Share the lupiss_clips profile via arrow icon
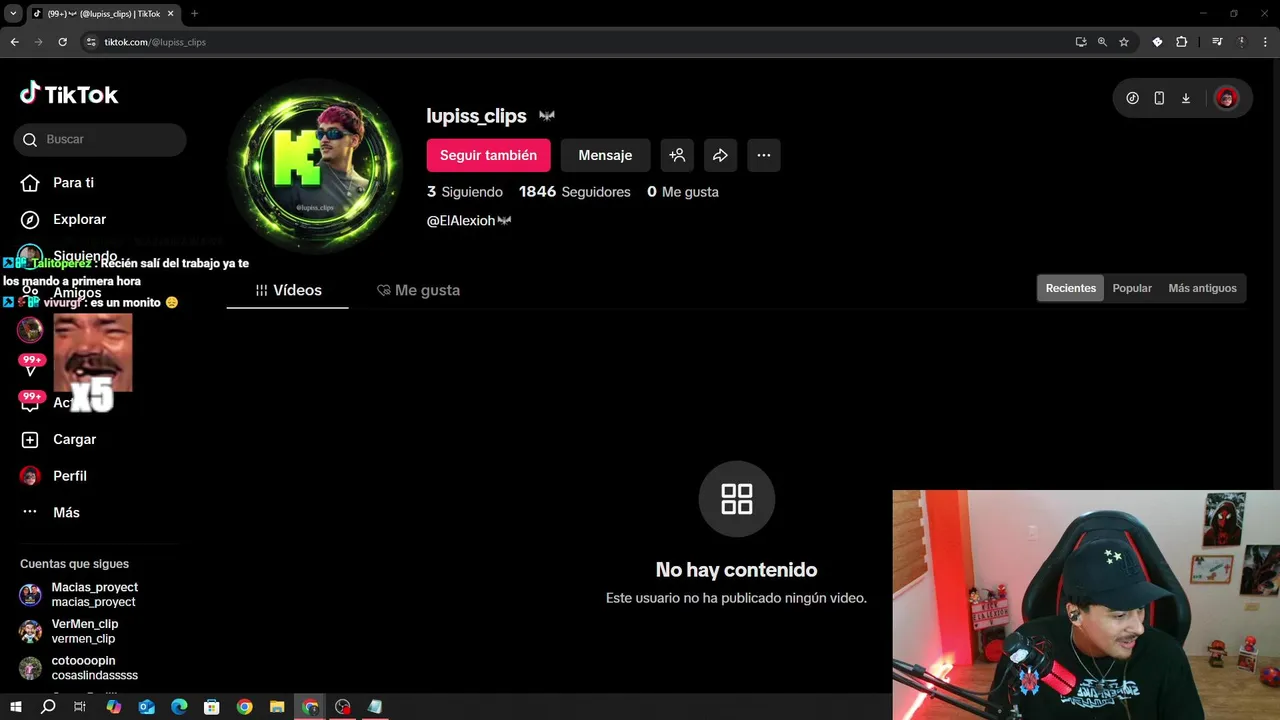This screenshot has width=1280, height=720. coord(720,155)
